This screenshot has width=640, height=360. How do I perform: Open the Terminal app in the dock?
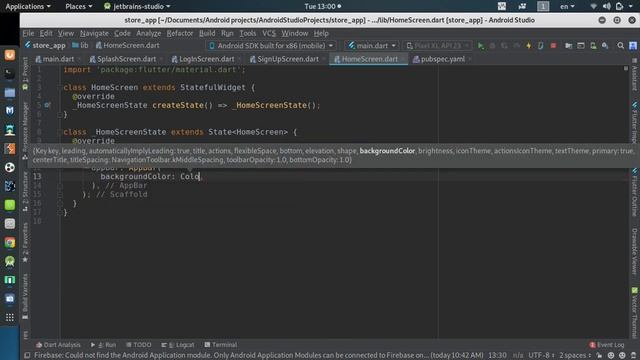coord(10,73)
